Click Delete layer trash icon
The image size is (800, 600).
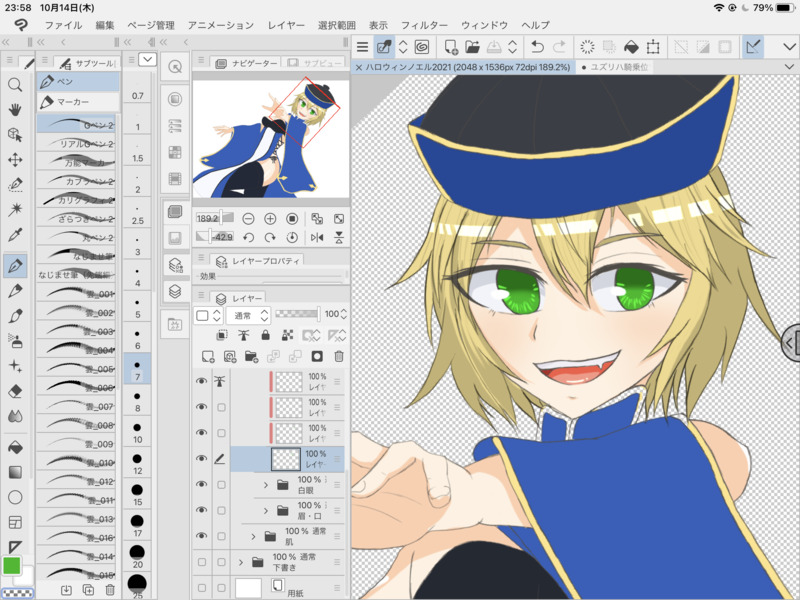pyautogui.click(x=339, y=356)
